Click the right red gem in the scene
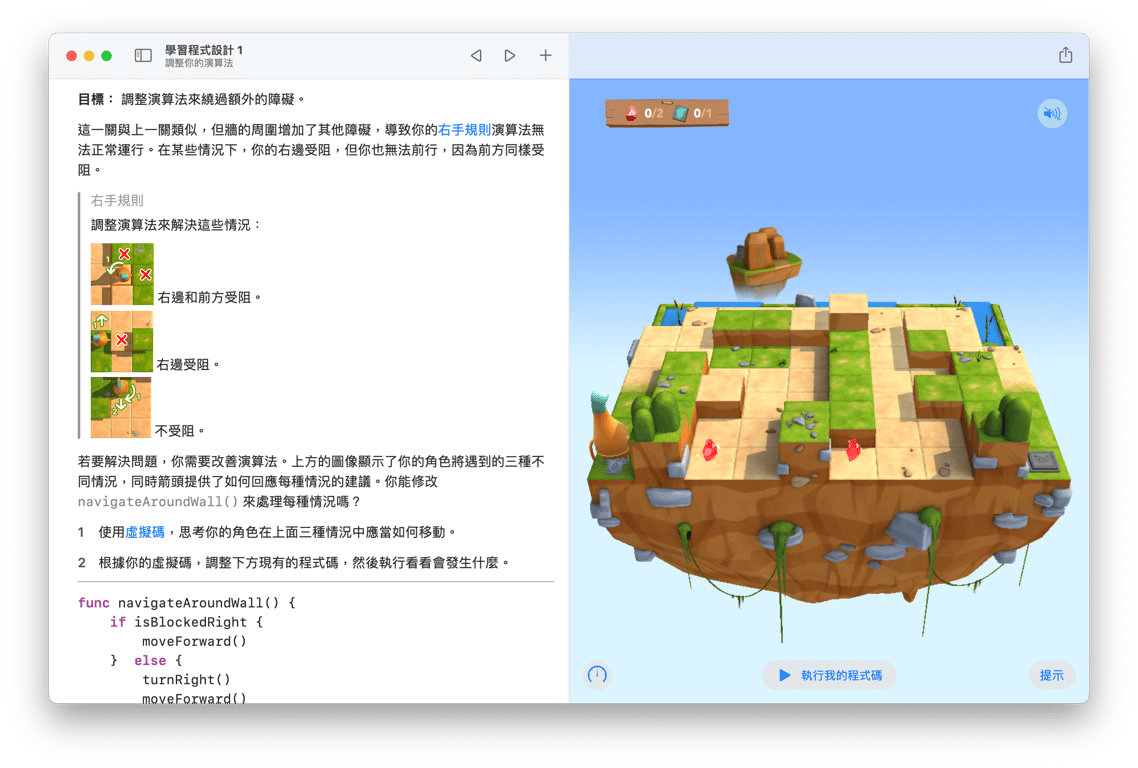Image resolution: width=1138 pixels, height=768 pixels. tap(854, 449)
